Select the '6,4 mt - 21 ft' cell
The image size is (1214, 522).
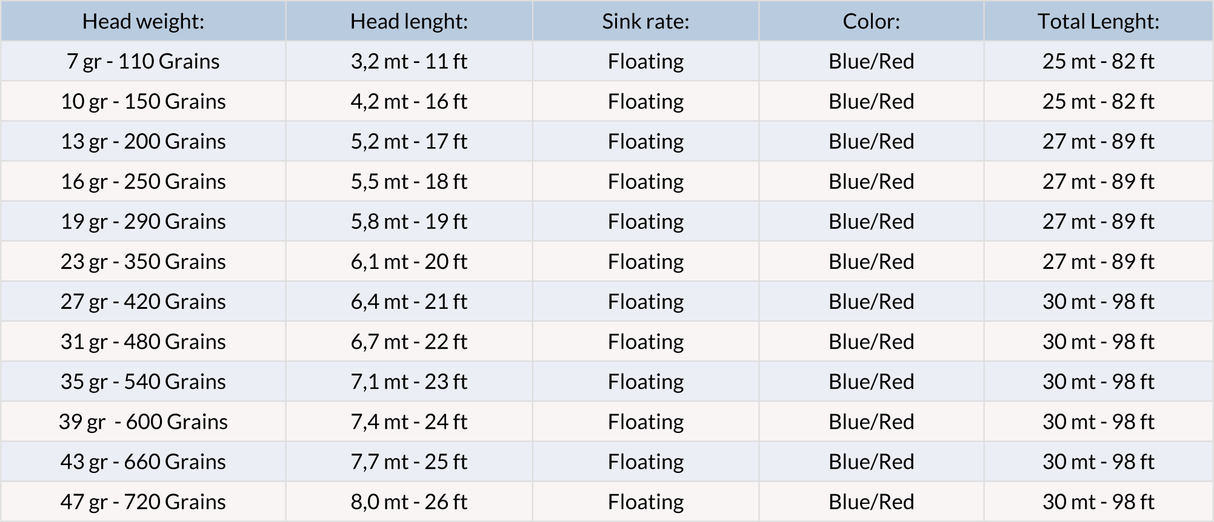409,301
